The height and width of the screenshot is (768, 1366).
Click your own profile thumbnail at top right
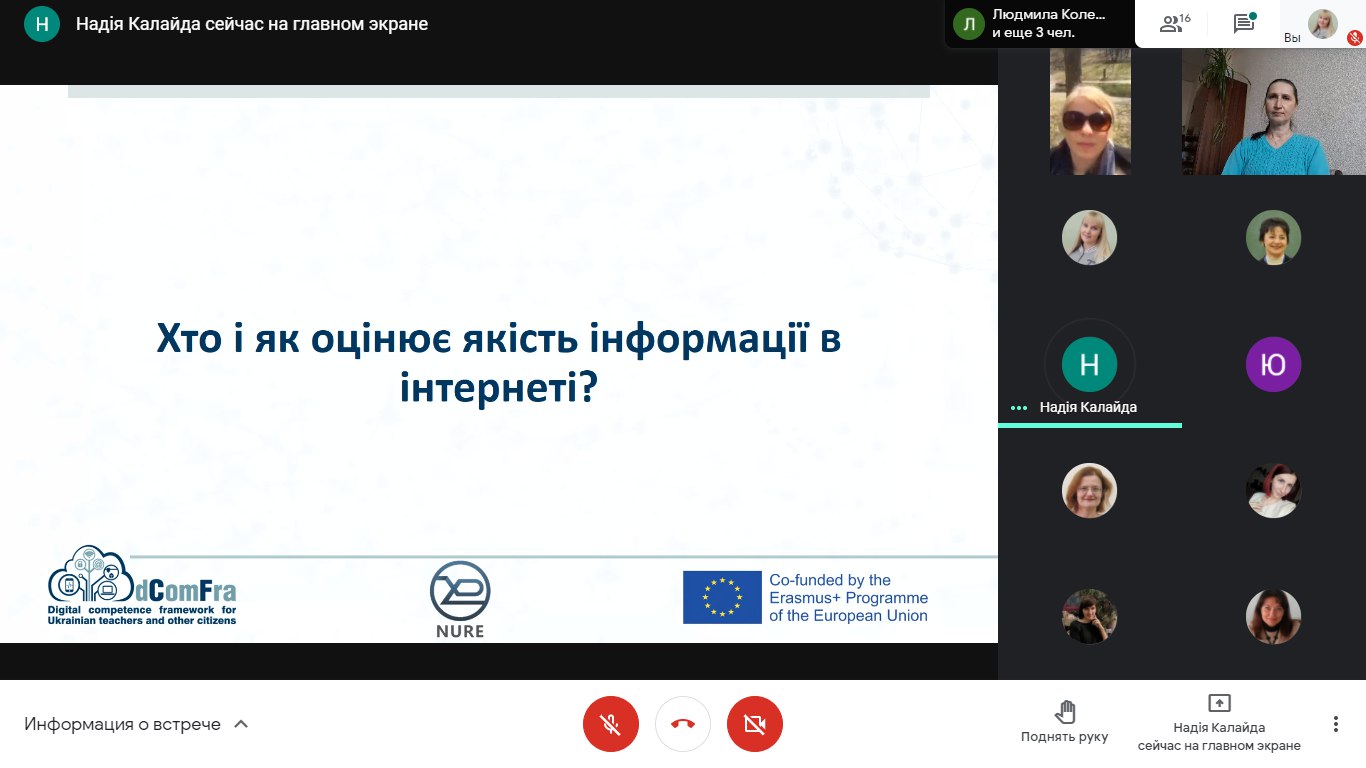point(1323,24)
